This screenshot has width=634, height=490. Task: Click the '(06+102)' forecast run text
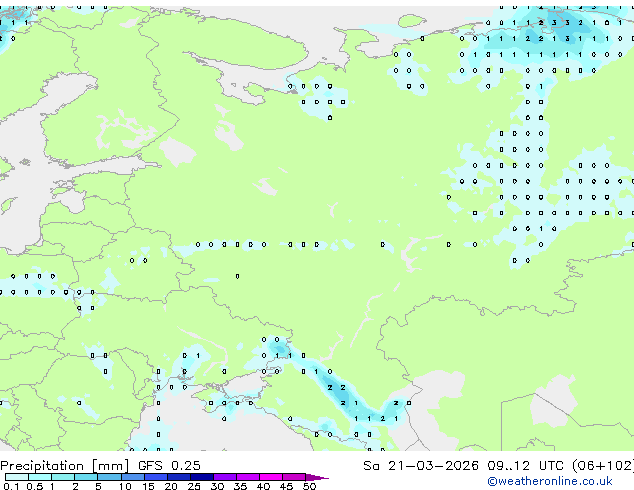click(x=602, y=466)
